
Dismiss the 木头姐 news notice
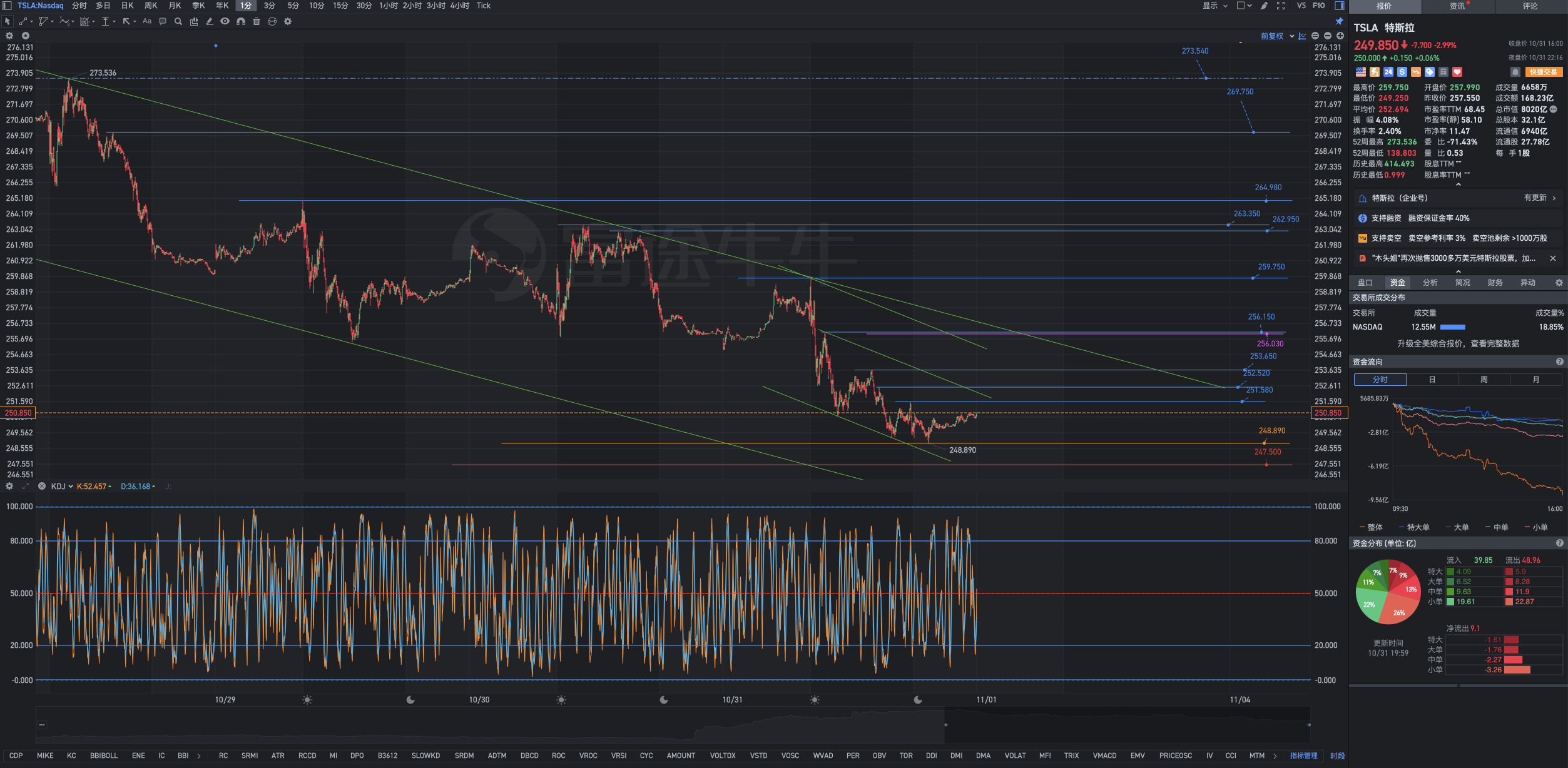click(1552, 258)
